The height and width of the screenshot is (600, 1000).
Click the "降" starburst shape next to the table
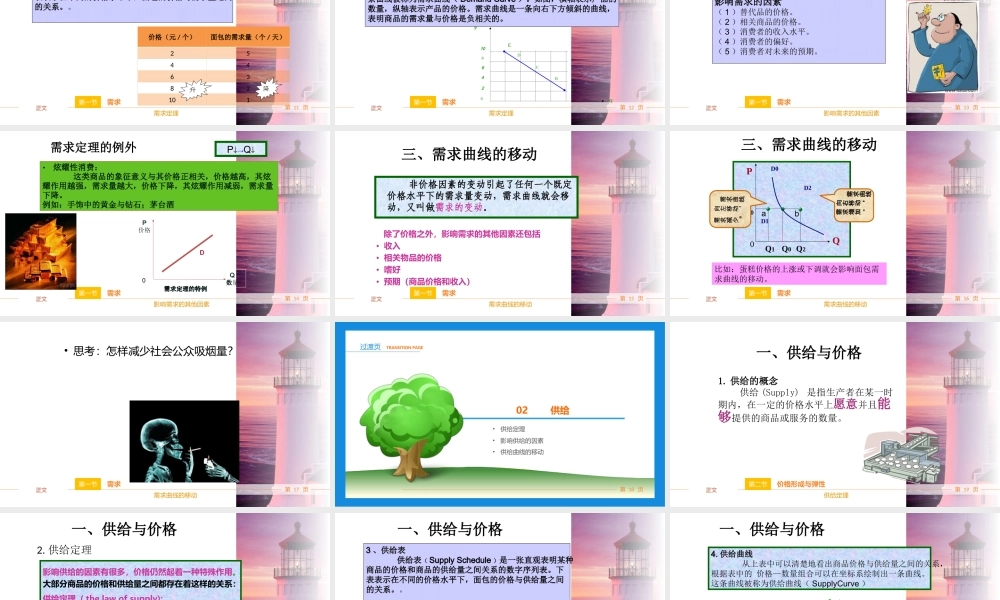(x=266, y=88)
